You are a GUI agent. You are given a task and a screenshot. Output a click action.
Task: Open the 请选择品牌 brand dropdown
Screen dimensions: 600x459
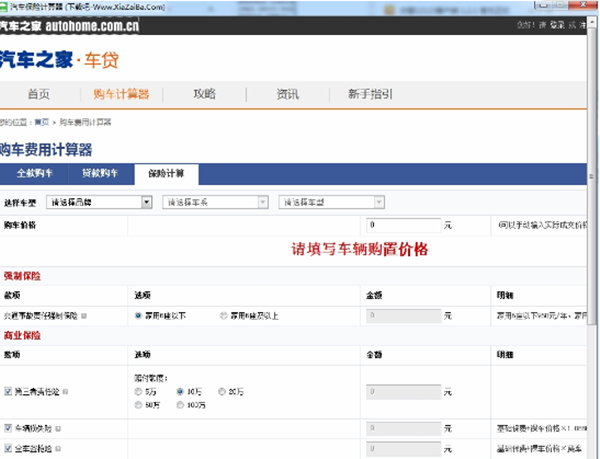point(99,202)
